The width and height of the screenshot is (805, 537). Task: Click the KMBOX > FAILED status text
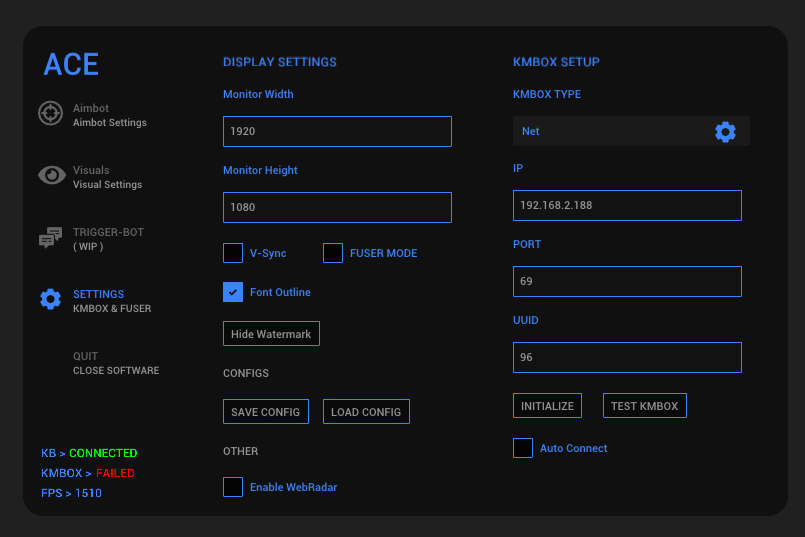pos(88,473)
